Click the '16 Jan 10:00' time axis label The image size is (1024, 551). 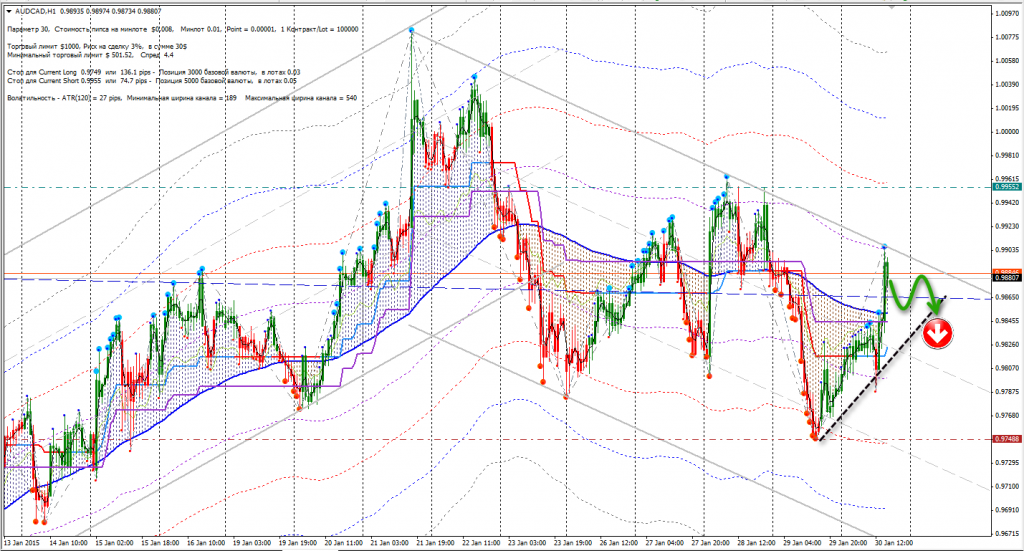[206, 543]
